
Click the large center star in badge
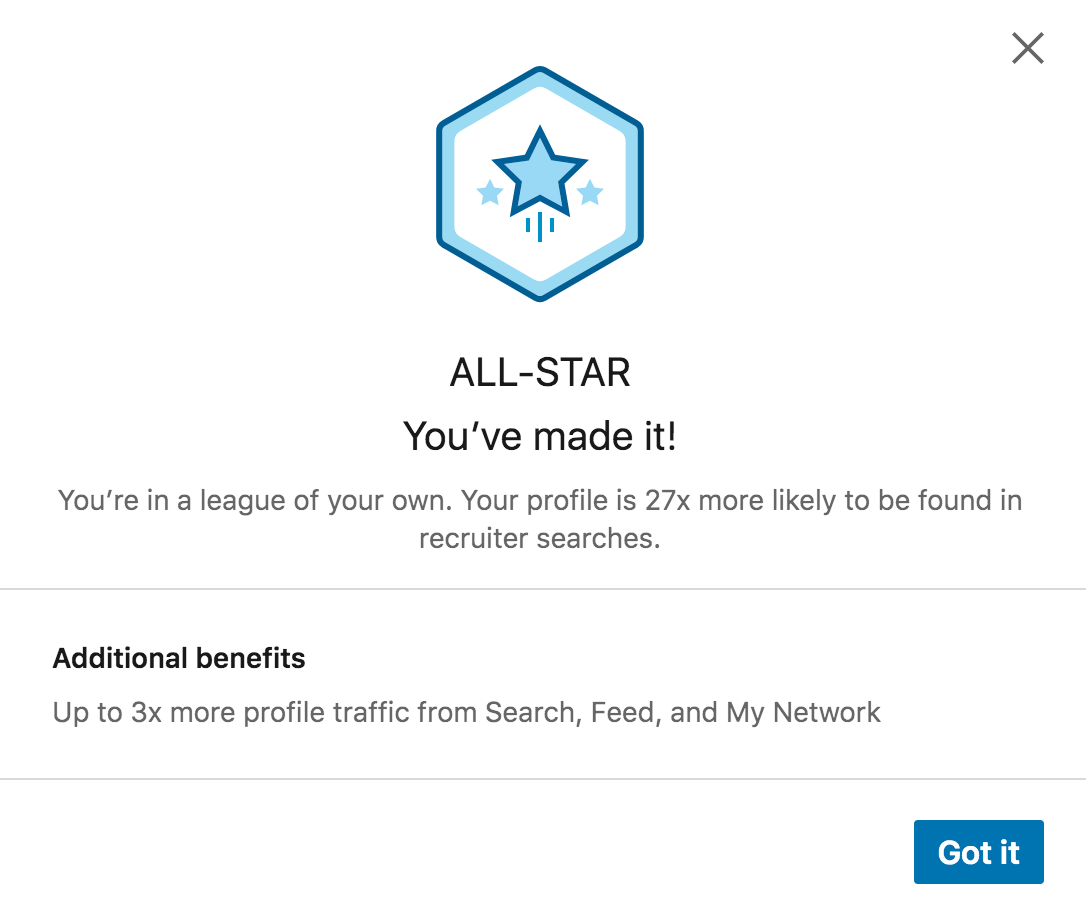540,172
